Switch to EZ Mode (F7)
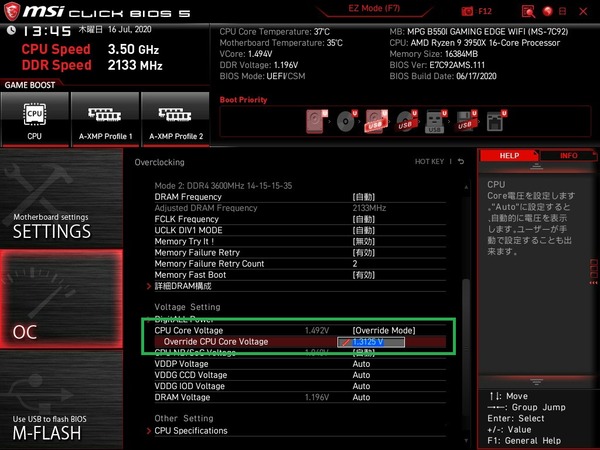The height and width of the screenshot is (450, 600). point(374,8)
